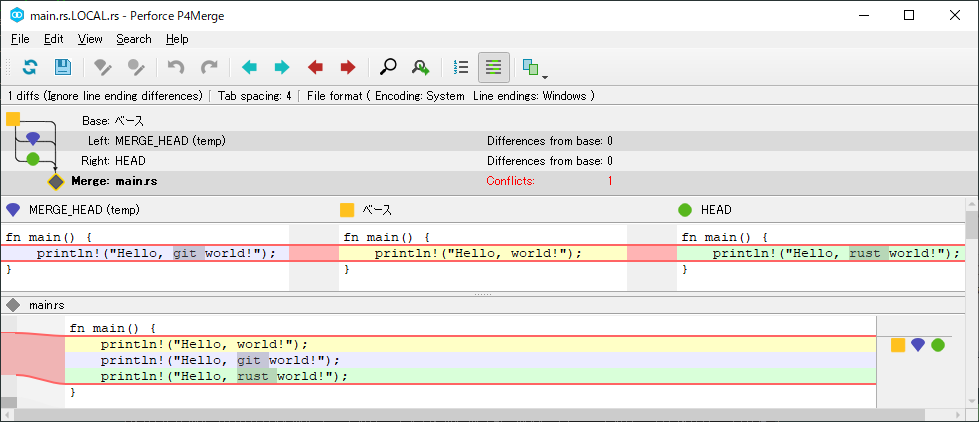Viewport: 979px width, 422px height.
Task: Click the 'Left: MERGE_HEAD (temp)' row
Action: tap(490, 141)
